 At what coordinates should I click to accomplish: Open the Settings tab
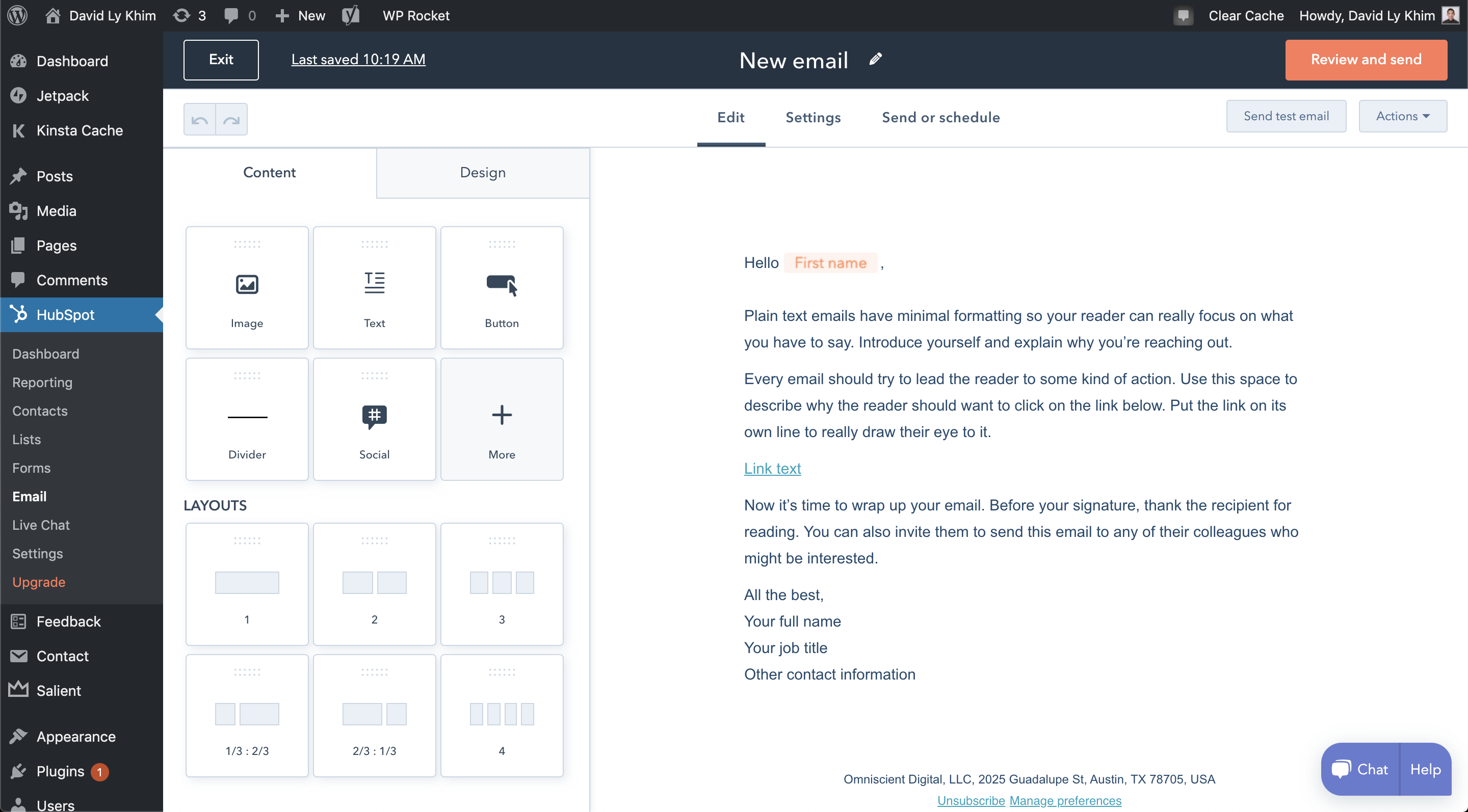pyautogui.click(x=813, y=117)
